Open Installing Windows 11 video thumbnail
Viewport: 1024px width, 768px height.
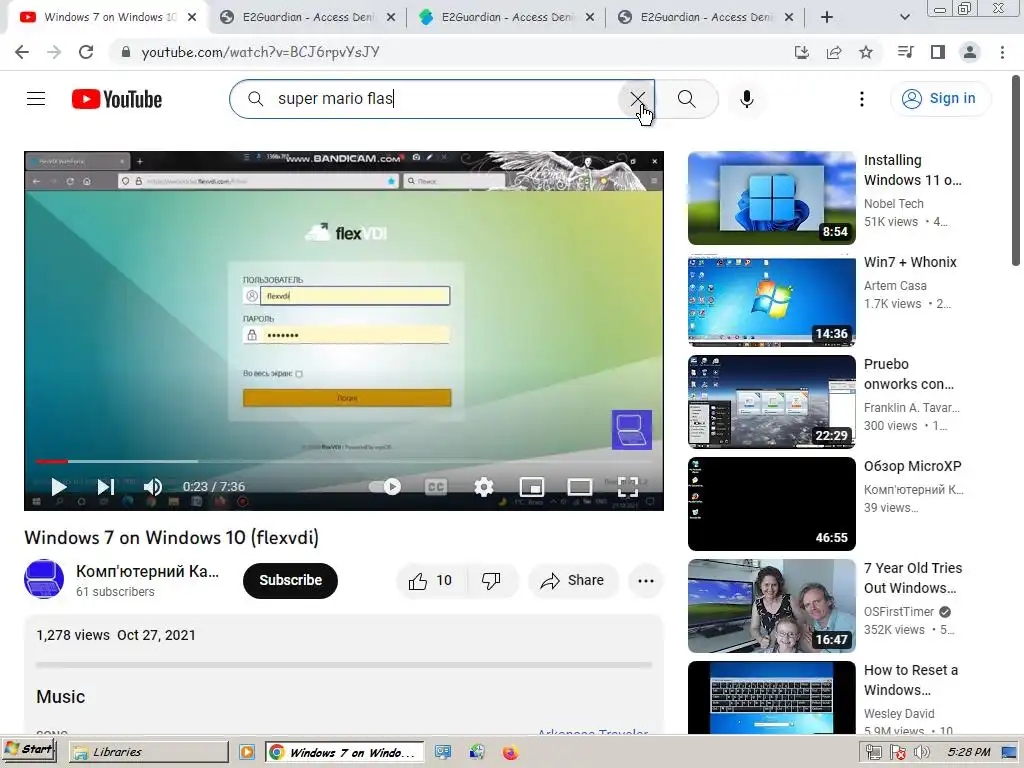(x=772, y=198)
